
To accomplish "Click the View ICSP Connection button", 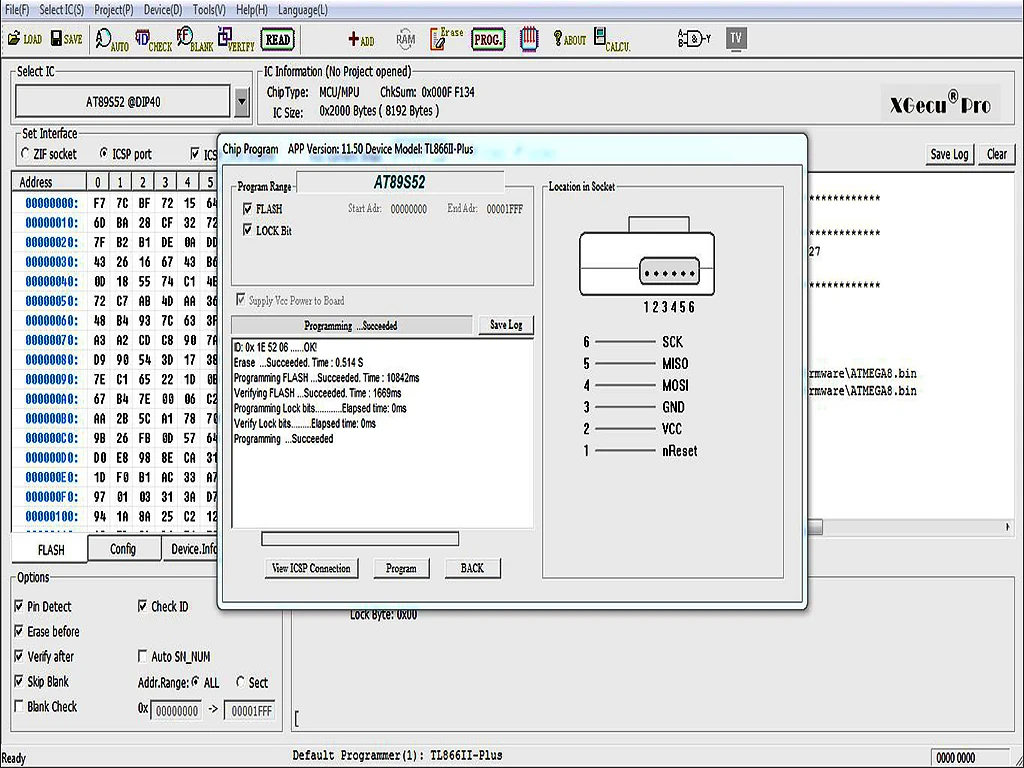I will point(311,568).
